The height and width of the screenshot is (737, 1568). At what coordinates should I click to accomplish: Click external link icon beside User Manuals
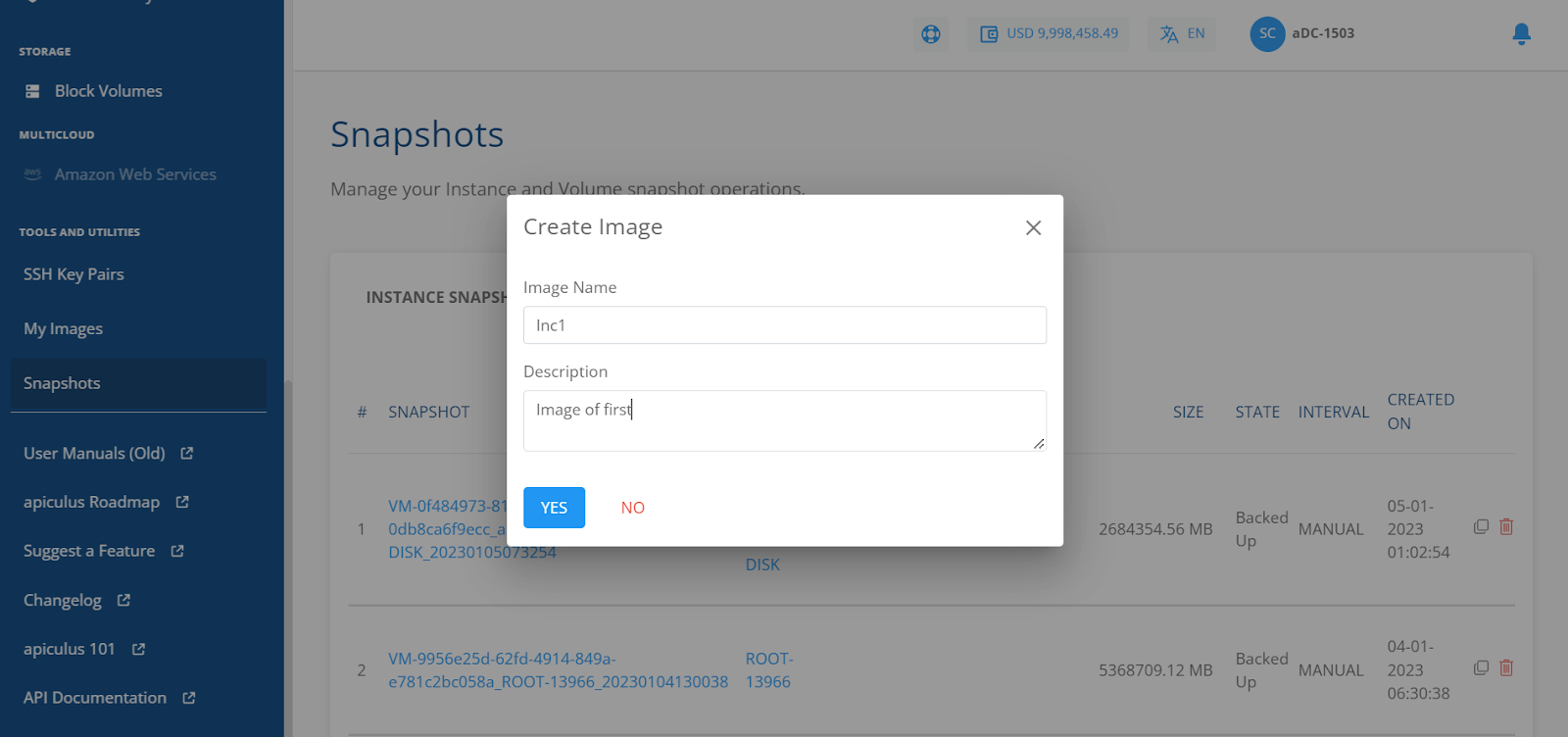coord(187,453)
